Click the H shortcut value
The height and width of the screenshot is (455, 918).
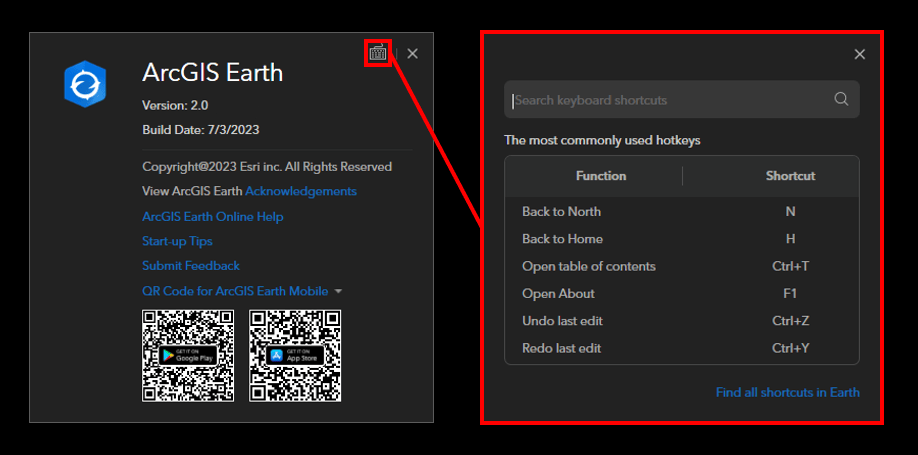[x=790, y=239]
